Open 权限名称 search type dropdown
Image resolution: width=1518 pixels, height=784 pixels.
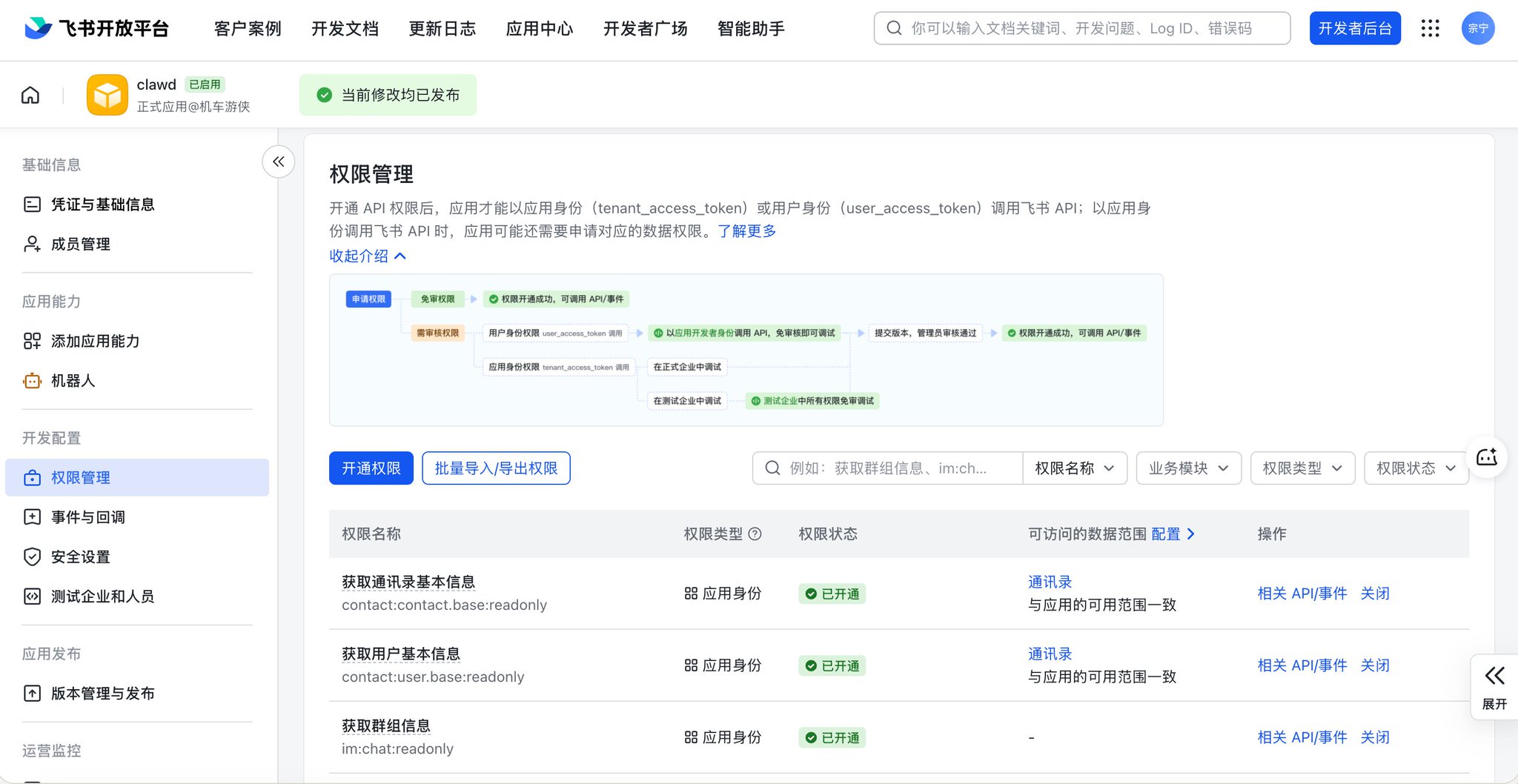coord(1075,468)
